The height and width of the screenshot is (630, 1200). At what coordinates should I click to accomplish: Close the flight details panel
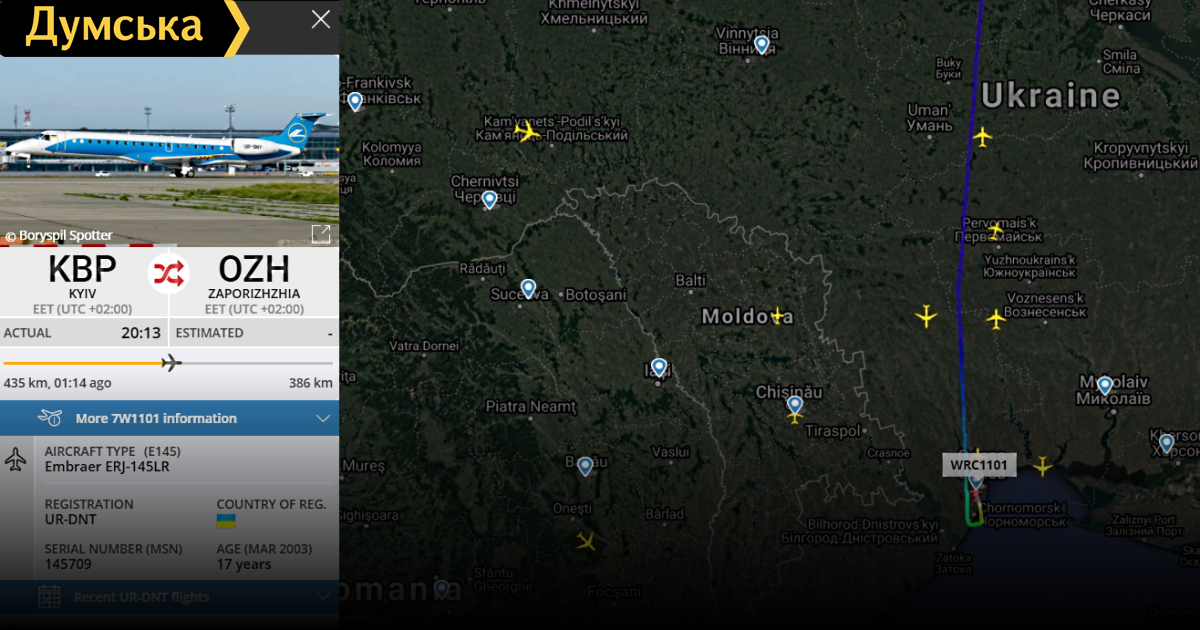pyautogui.click(x=320, y=19)
